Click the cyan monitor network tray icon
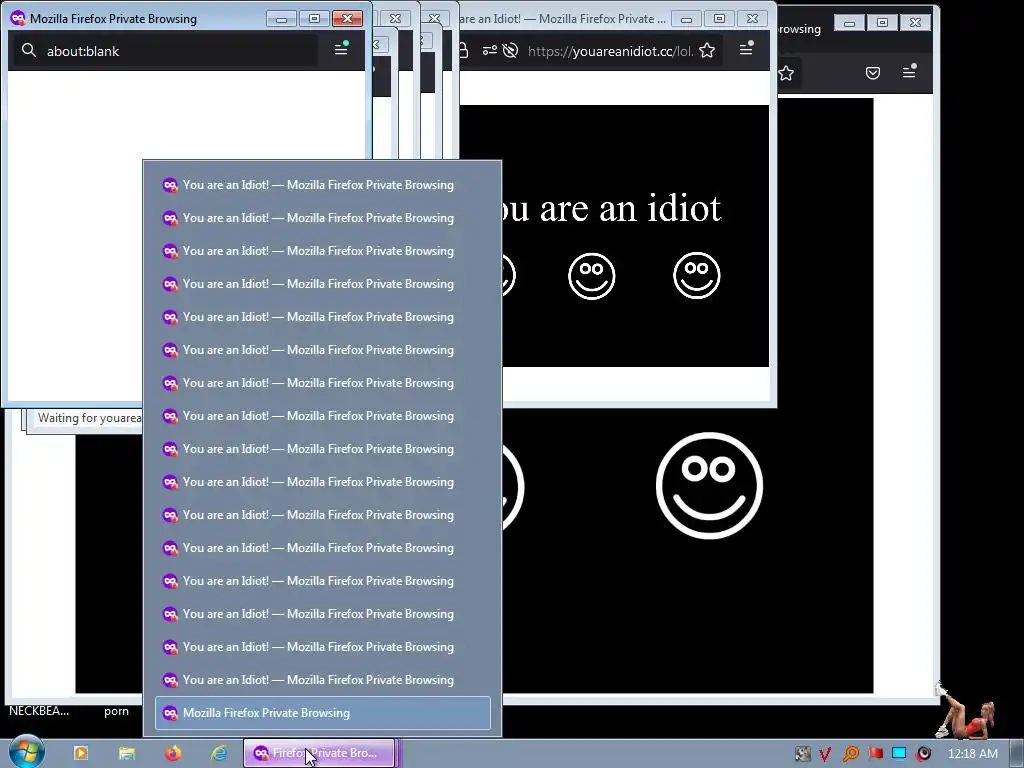The height and width of the screenshot is (768, 1024). pyautogui.click(x=899, y=754)
